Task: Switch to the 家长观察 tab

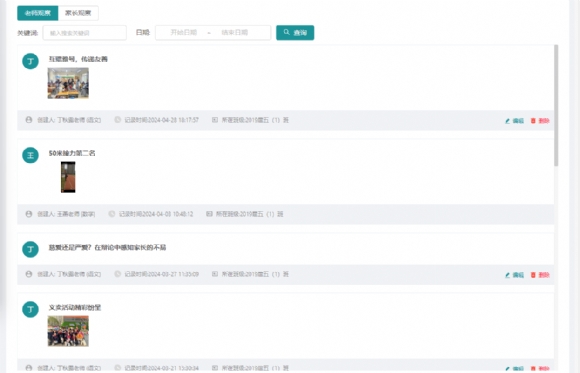Action: click(78, 13)
